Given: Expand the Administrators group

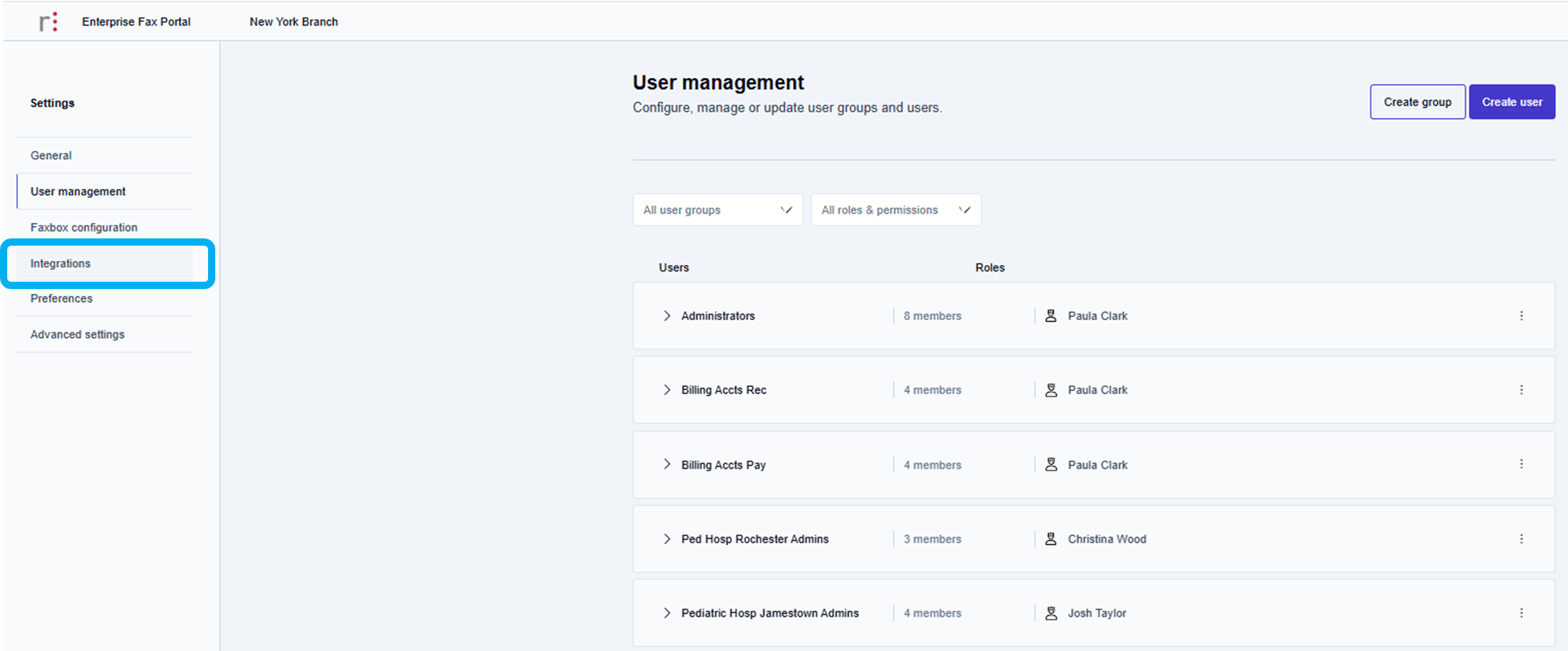Looking at the screenshot, I should pos(667,316).
